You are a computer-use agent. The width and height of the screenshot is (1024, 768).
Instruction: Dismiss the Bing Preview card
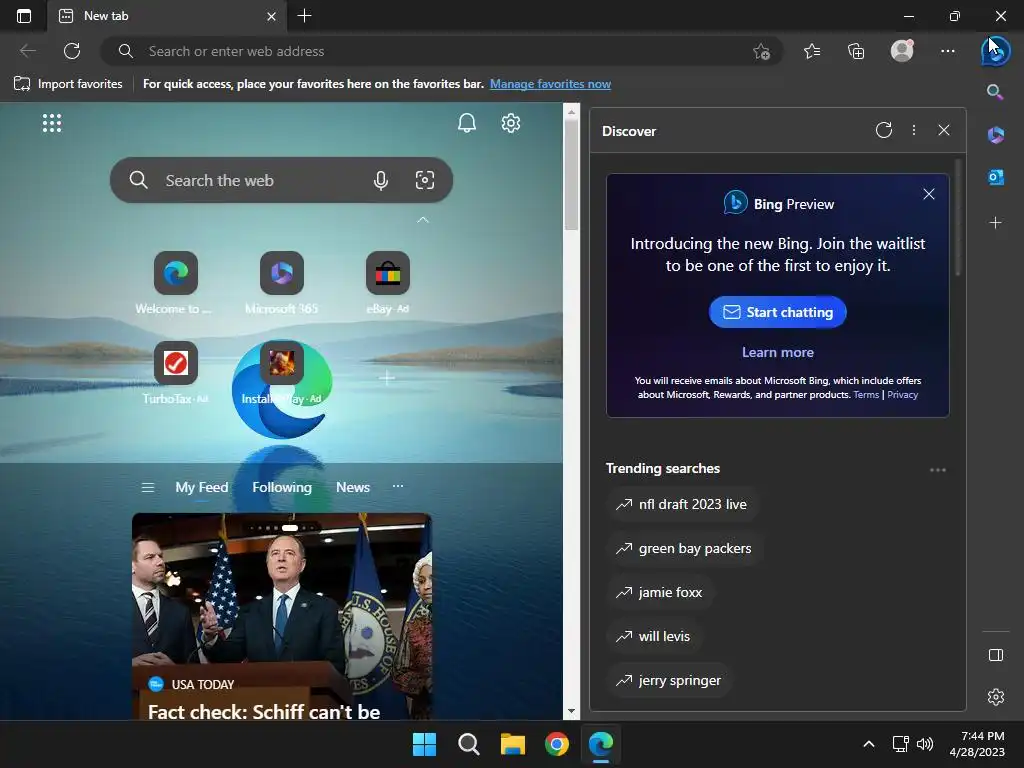pyautogui.click(x=929, y=194)
